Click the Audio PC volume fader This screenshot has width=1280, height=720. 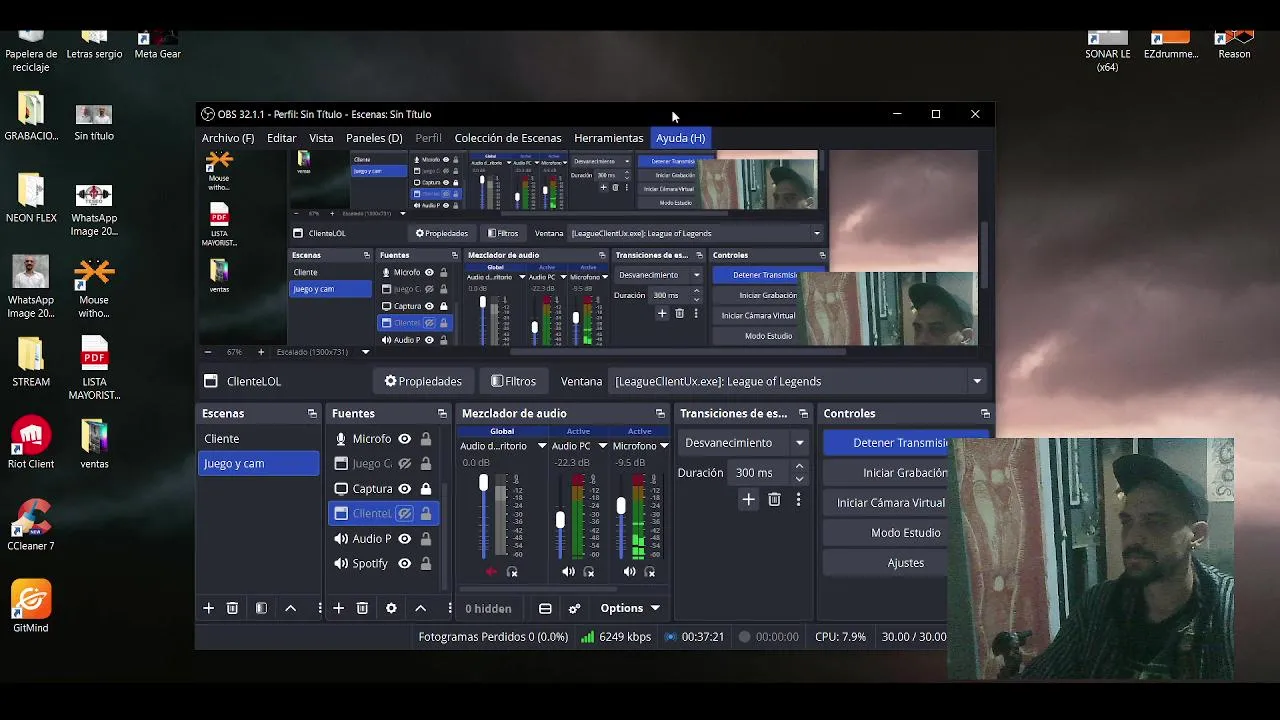pyautogui.click(x=560, y=520)
